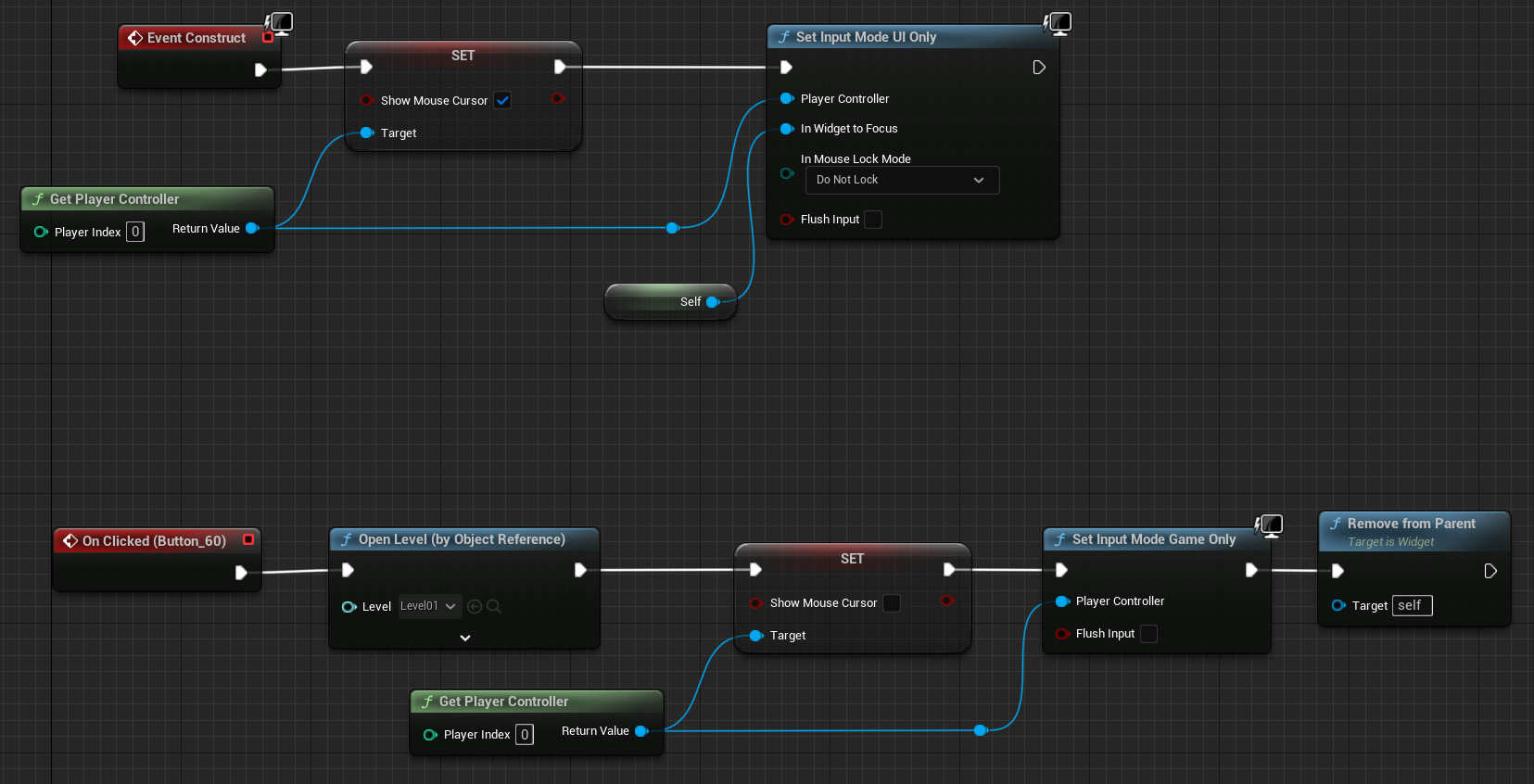The image size is (1534, 784).
Task: Click the monitor icon above Event Construct
Action: pyautogui.click(x=279, y=23)
